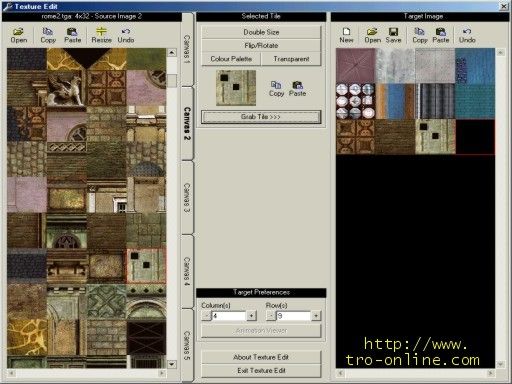
Task: Select the griffin statue tile in source
Action: tap(67, 88)
